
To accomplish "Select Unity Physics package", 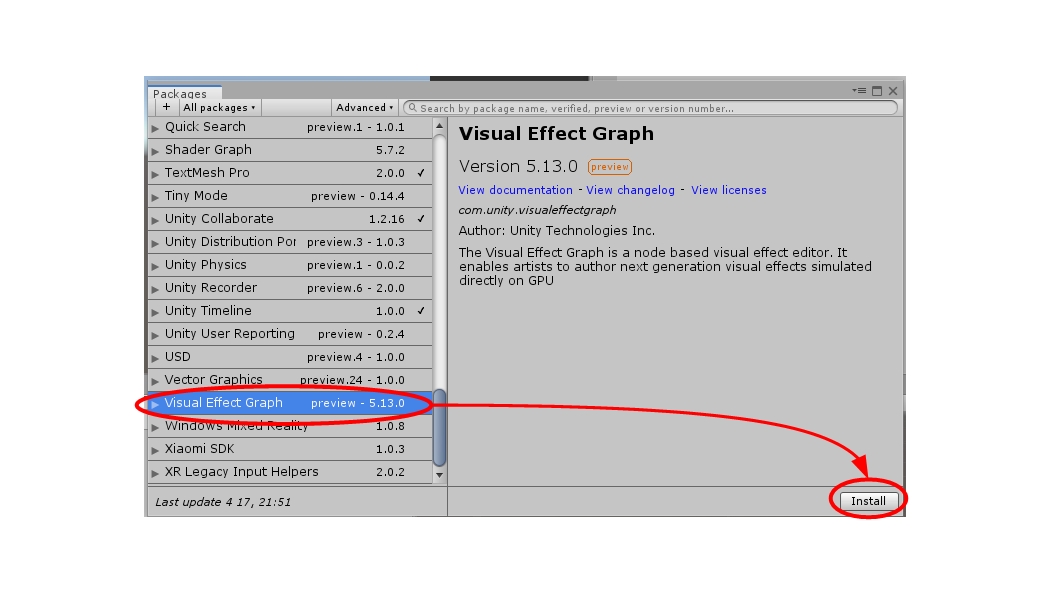I will pos(290,264).
